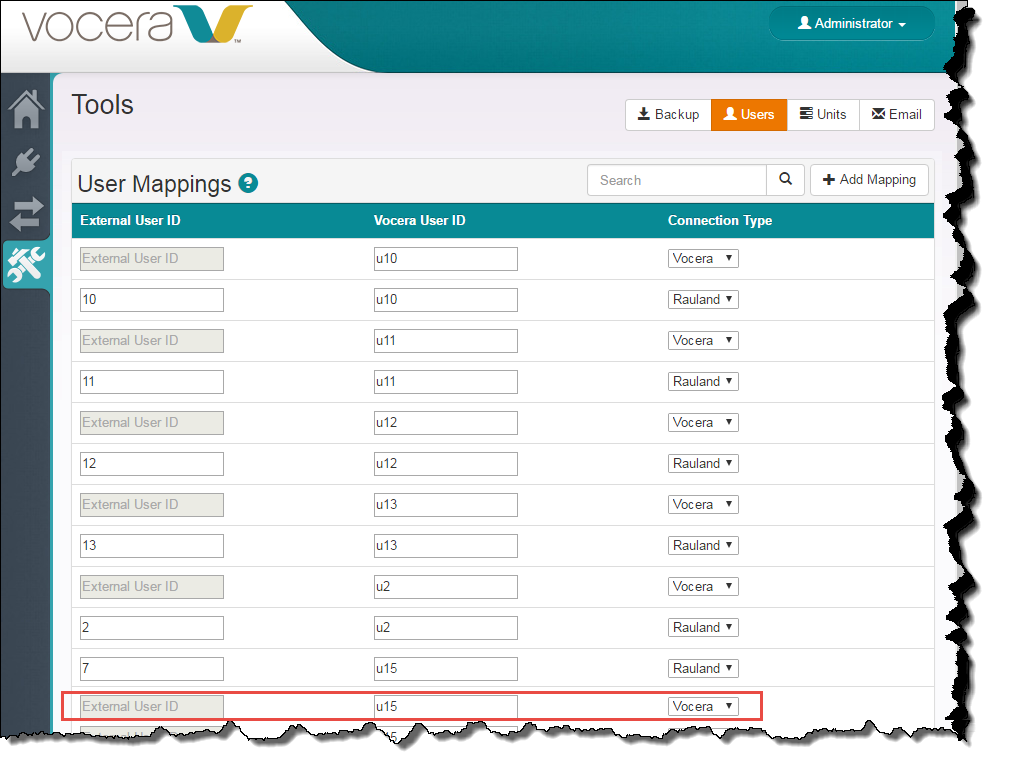
Task: Click the External User ID column header
Action: [x=130, y=221]
